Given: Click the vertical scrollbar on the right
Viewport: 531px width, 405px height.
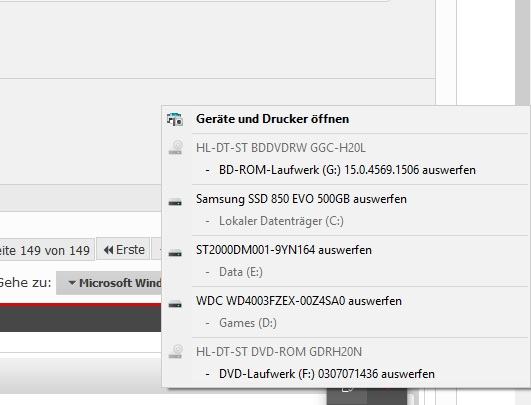Looking at the screenshot, I should pyautogui.click(x=523, y=52).
